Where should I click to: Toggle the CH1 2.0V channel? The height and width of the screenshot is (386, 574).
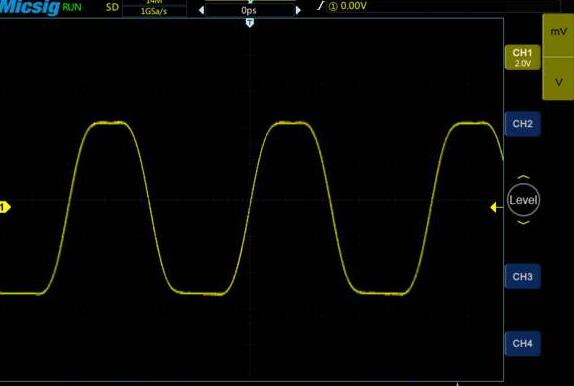click(522, 57)
